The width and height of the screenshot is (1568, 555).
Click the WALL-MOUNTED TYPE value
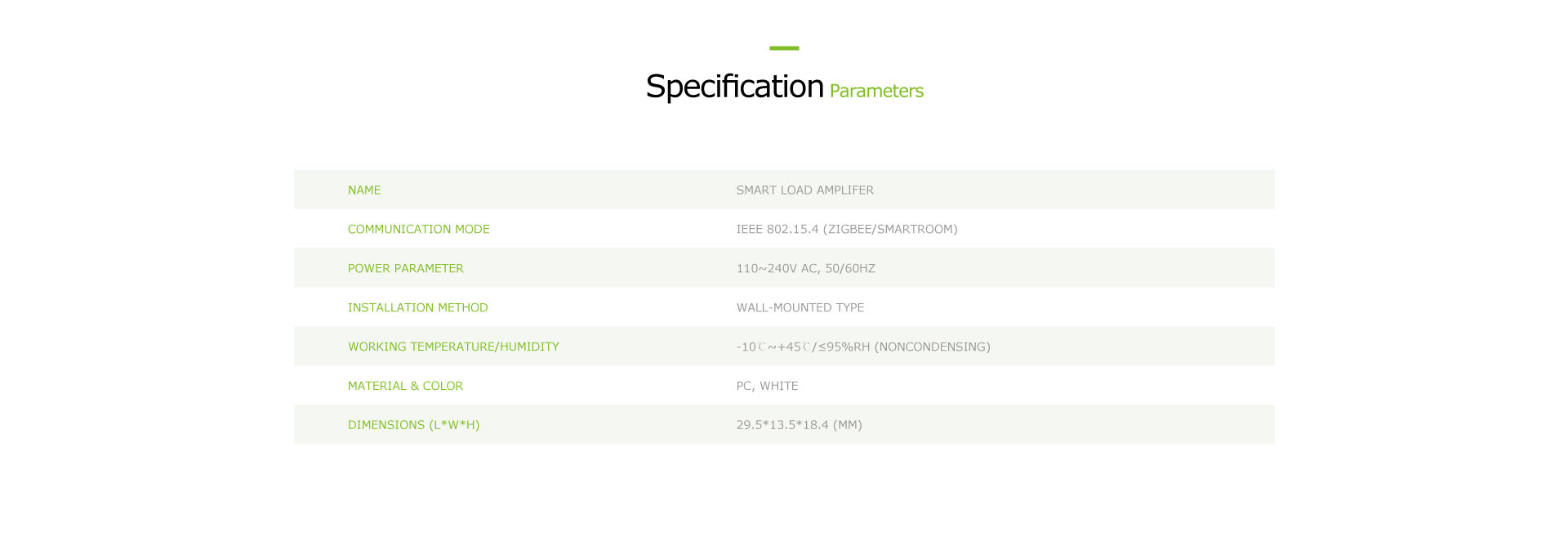800,307
